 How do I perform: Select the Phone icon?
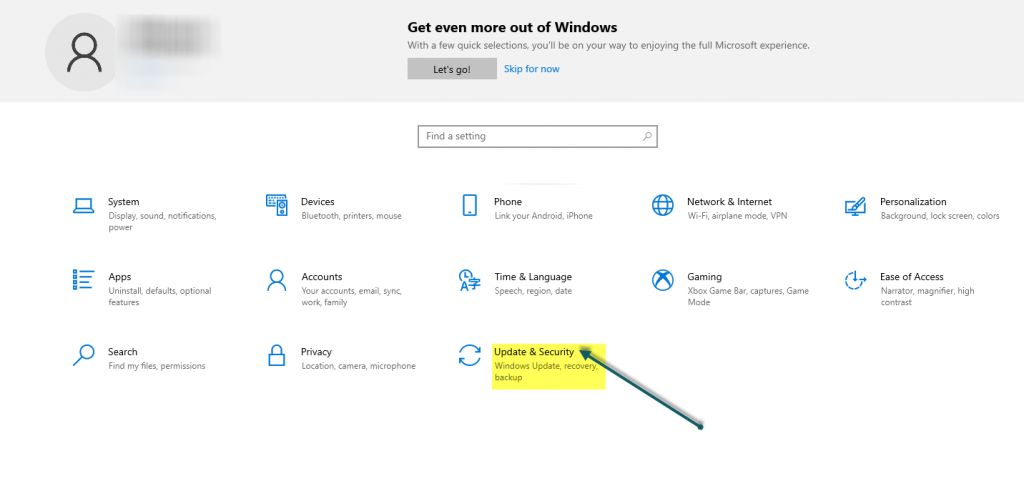[x=470, y=205]
